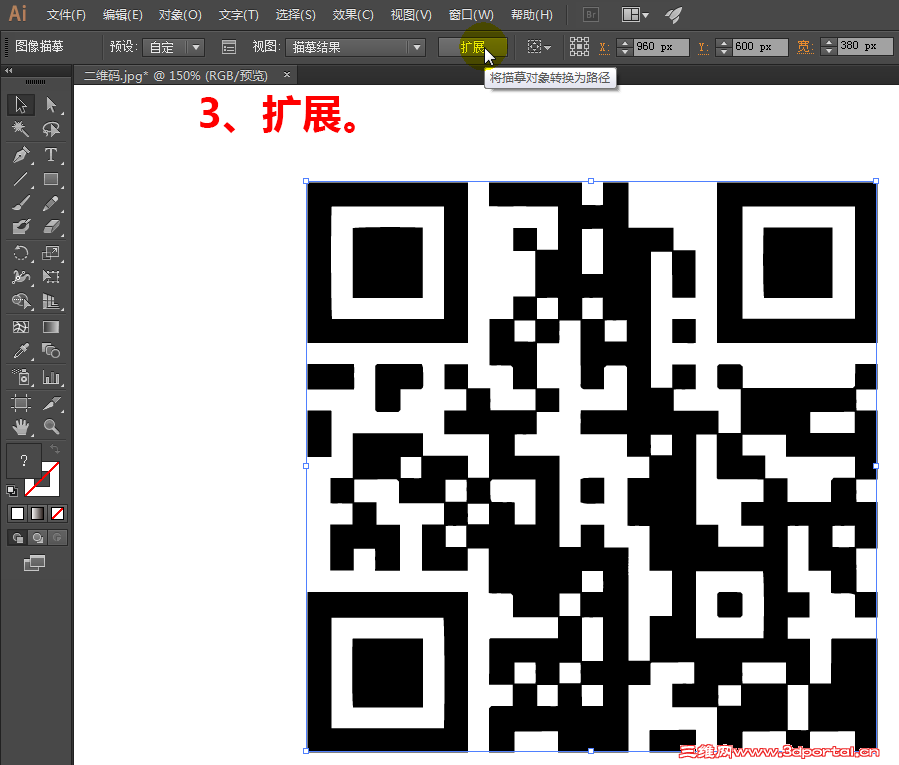Open the 预设 preset dropdown

pyautogui.click(x=173, y=47)
